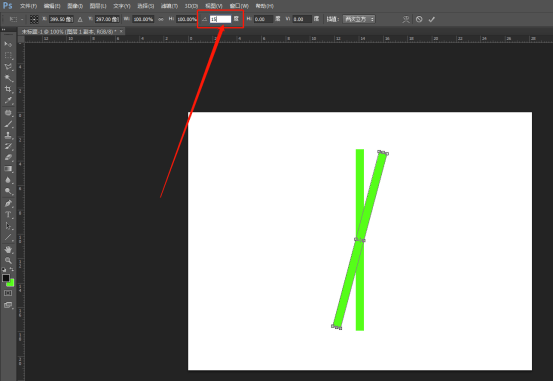Click the green background color swatch
Screen dimensions: 554x381
[x=11, y=283]
